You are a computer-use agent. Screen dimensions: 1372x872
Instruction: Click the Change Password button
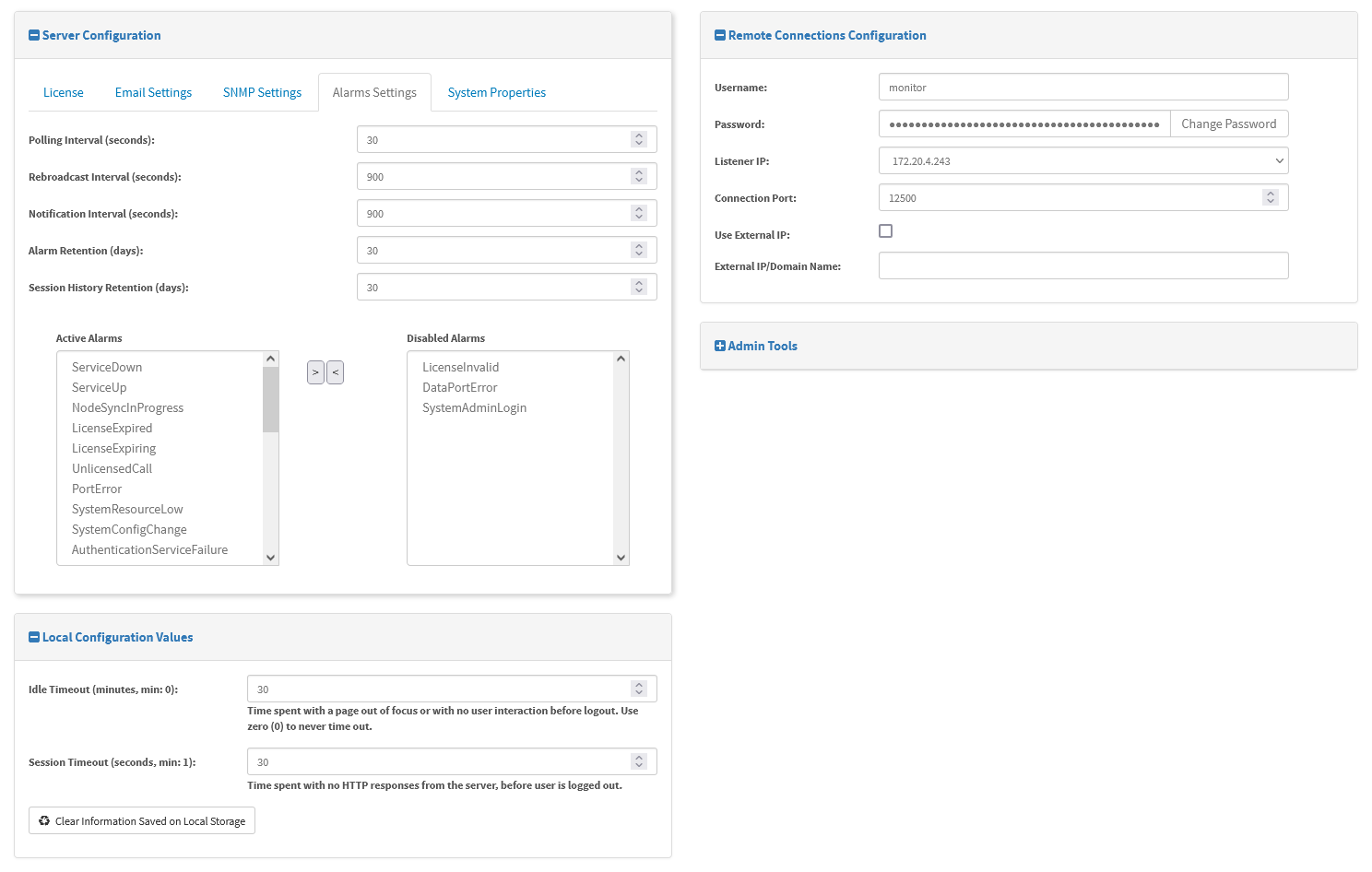(x=1228, y=124)
